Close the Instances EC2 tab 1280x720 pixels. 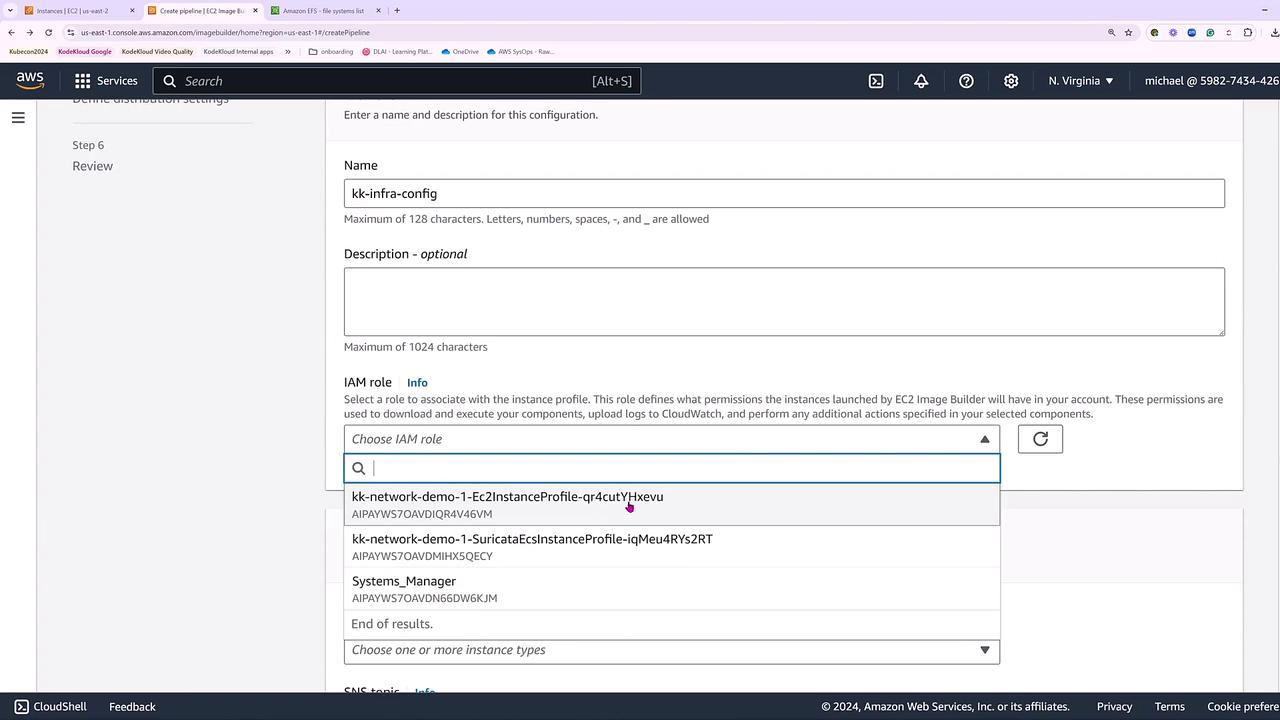point(132,11)
